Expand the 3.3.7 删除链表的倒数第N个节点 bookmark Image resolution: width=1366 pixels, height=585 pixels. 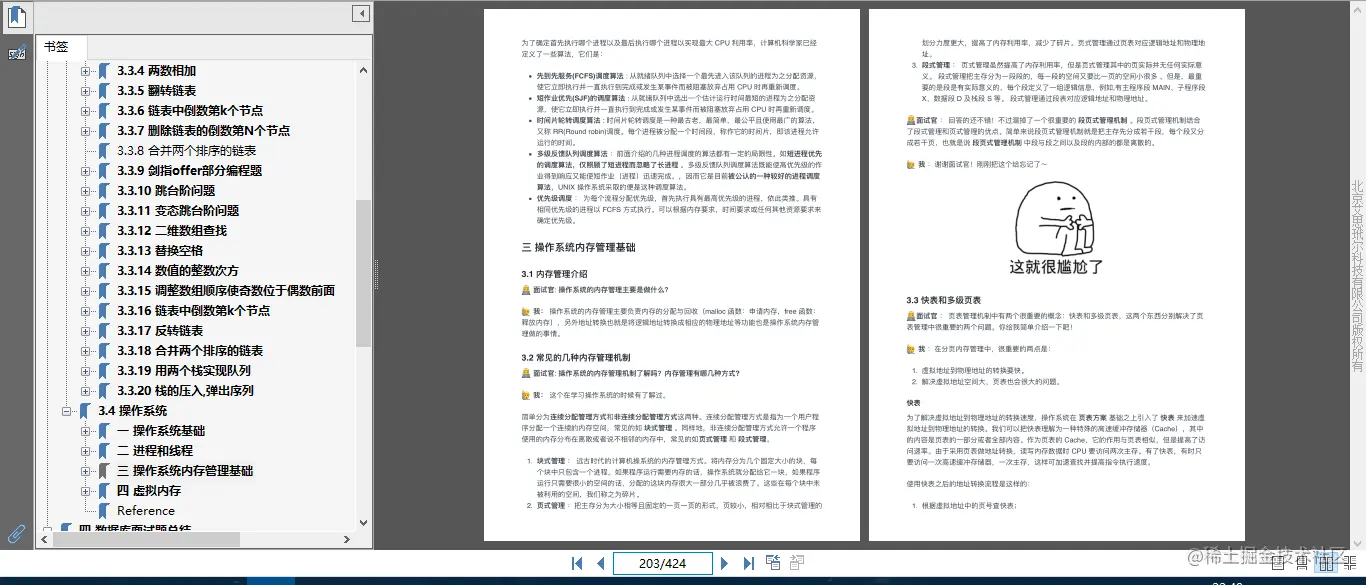[85, 131]
